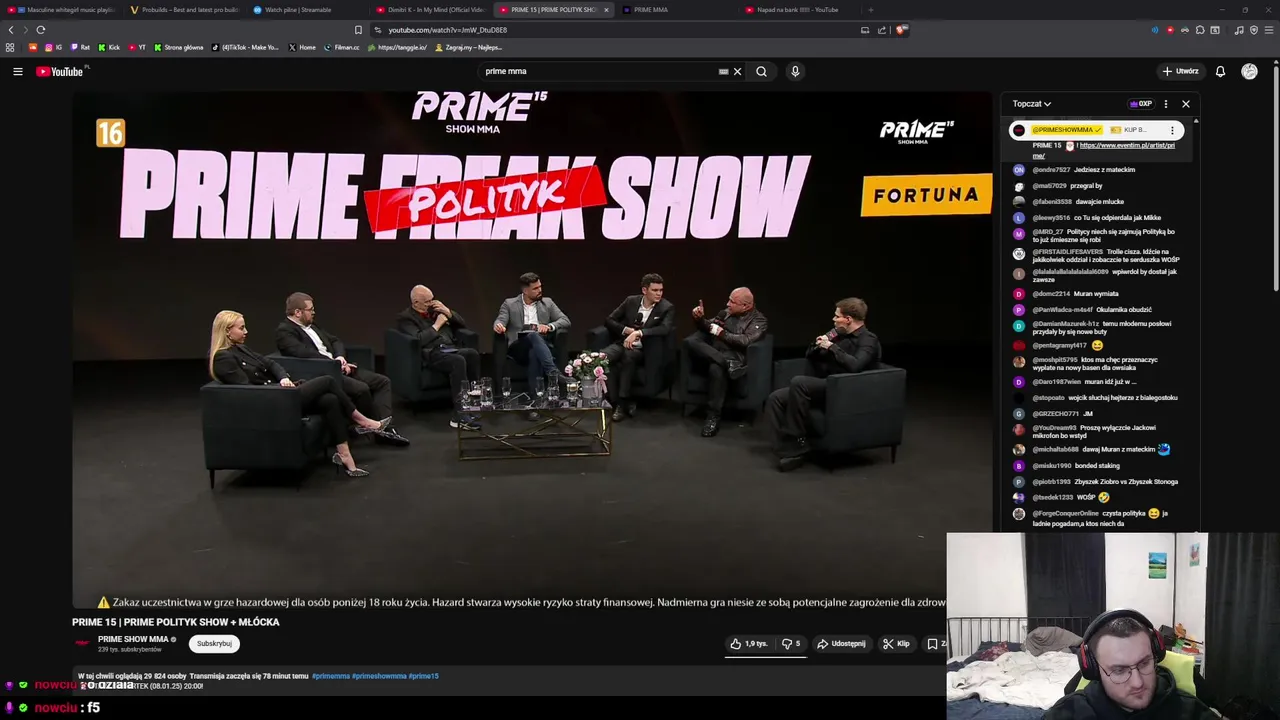Click the Utwórz create button
The width and height of the screenshot is (1280, 720).
point(1180,71)
